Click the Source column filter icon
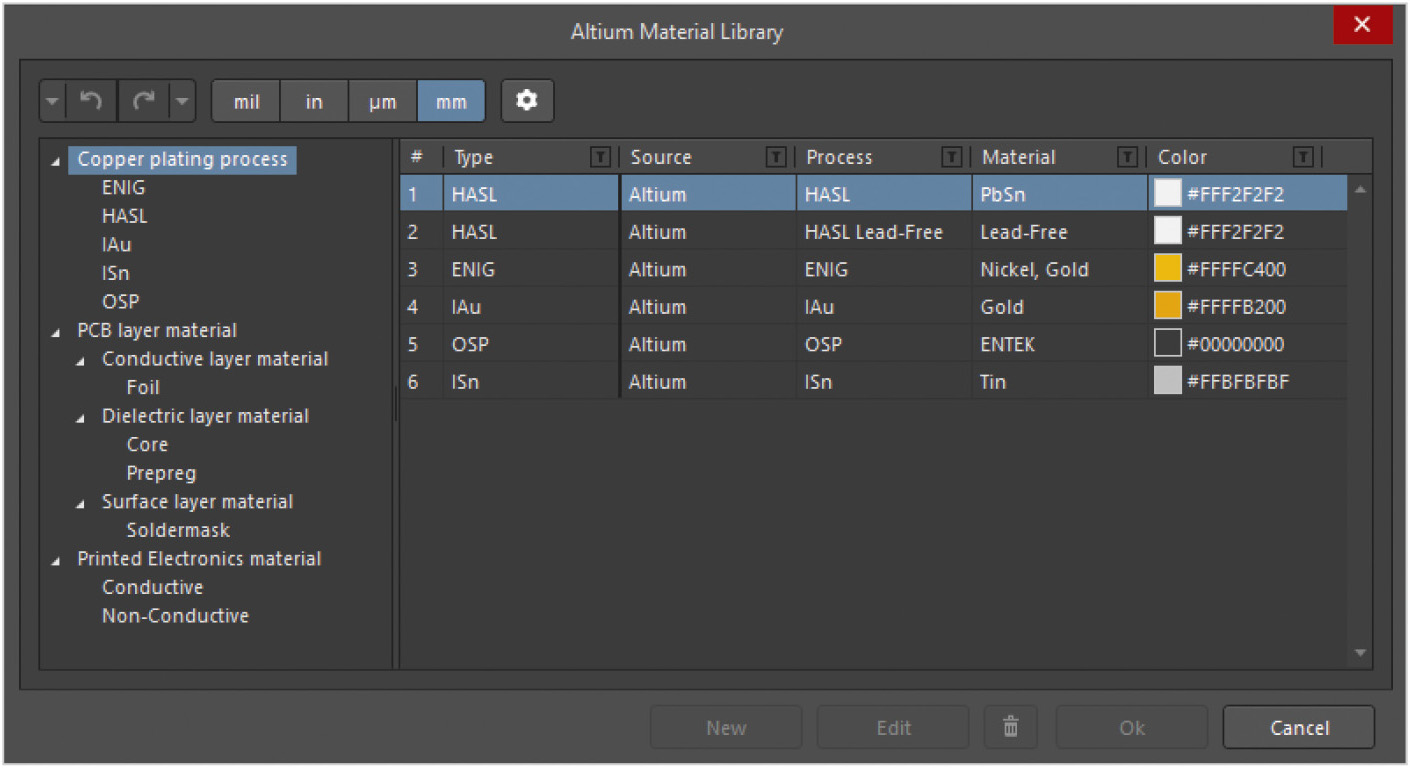Image resolution: width=1410 pixels, height=768 pixels. [775, 157]
